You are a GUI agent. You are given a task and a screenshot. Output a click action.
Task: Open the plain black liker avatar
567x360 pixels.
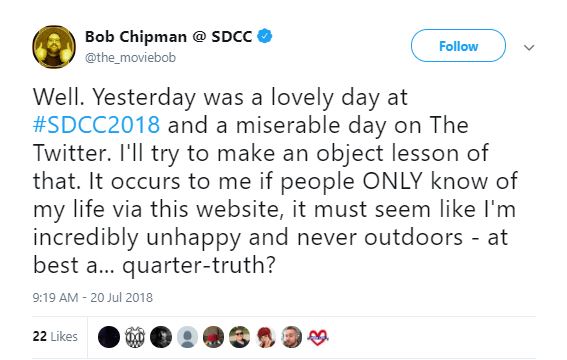click(x=109, y=337)
